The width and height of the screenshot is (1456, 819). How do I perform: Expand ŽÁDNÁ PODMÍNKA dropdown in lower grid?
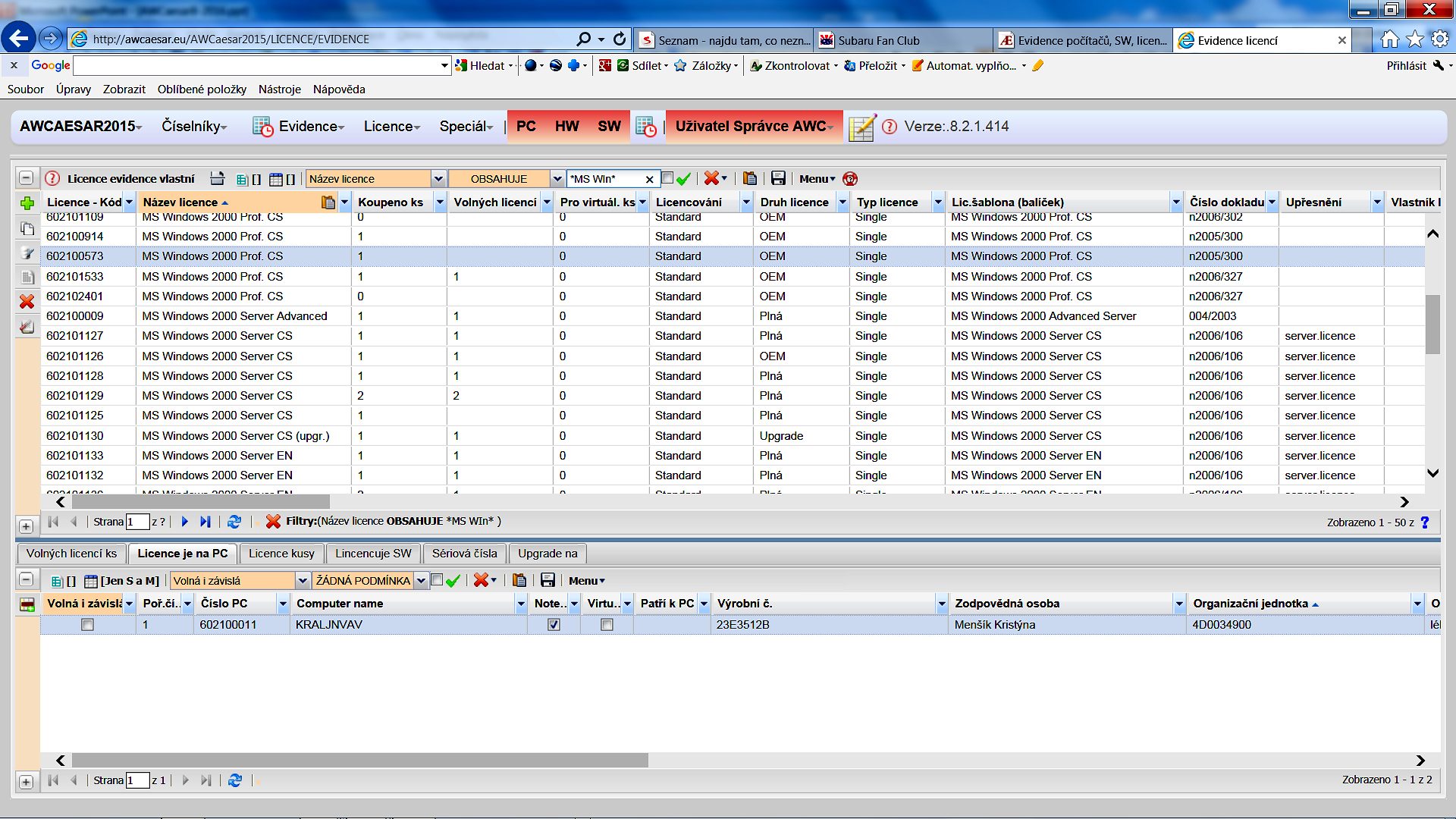click(422, 581)
